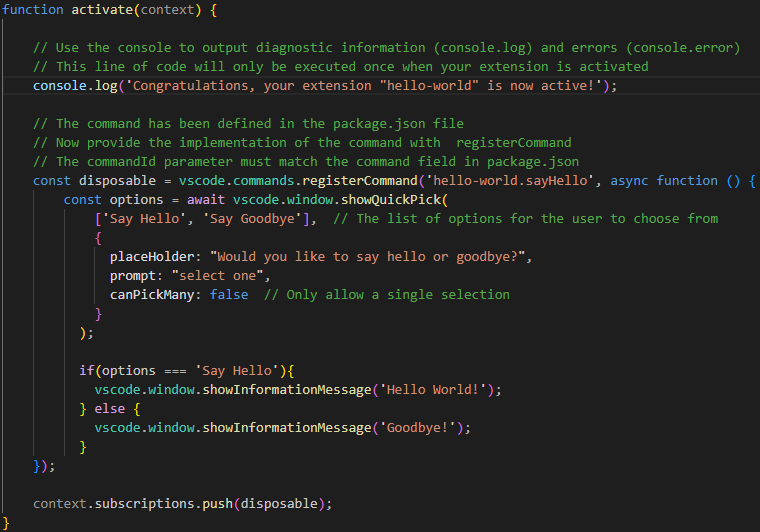
Task: Click the 'prompt' property name
Action: click(x=133, y=276)
